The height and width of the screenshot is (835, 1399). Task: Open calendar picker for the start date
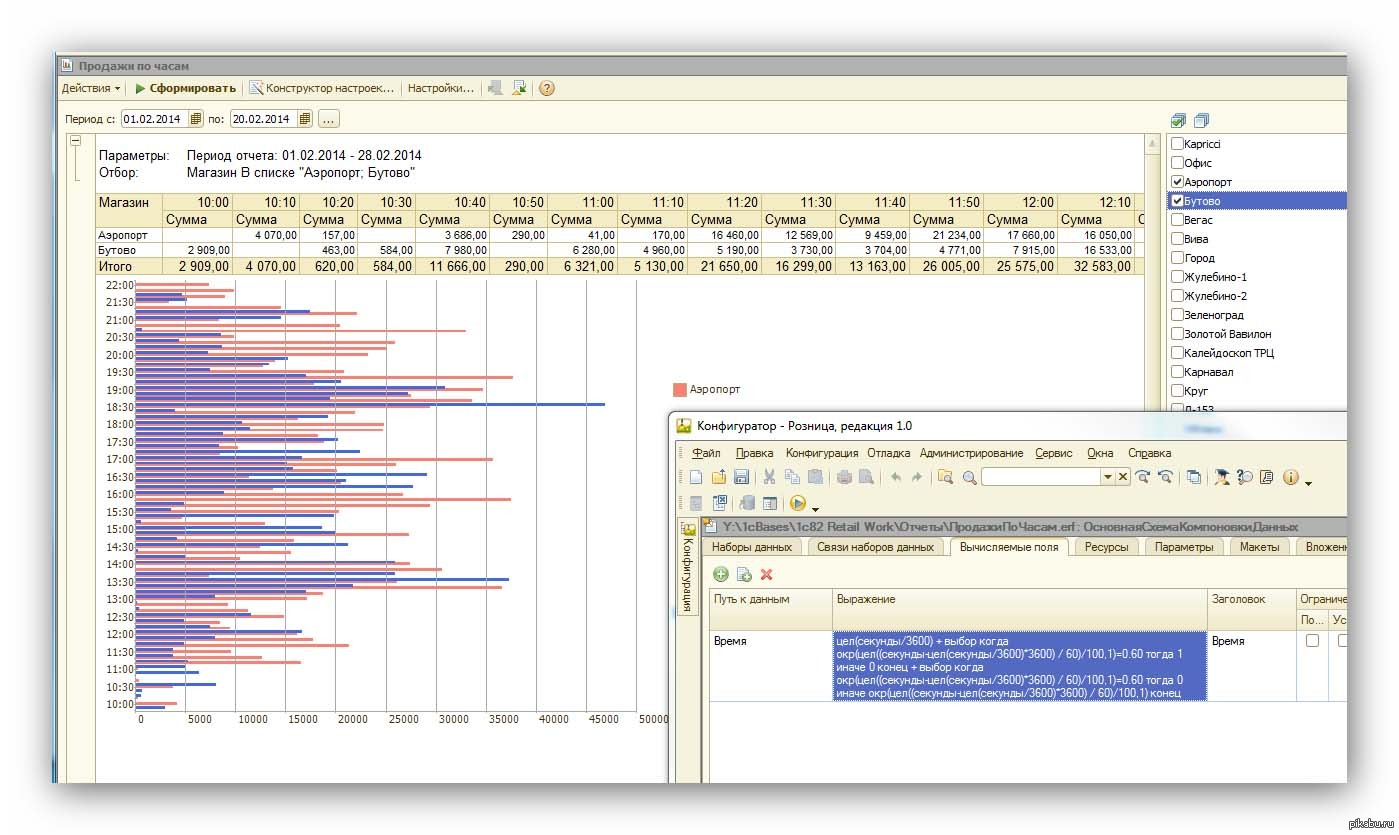pos(196,119)
